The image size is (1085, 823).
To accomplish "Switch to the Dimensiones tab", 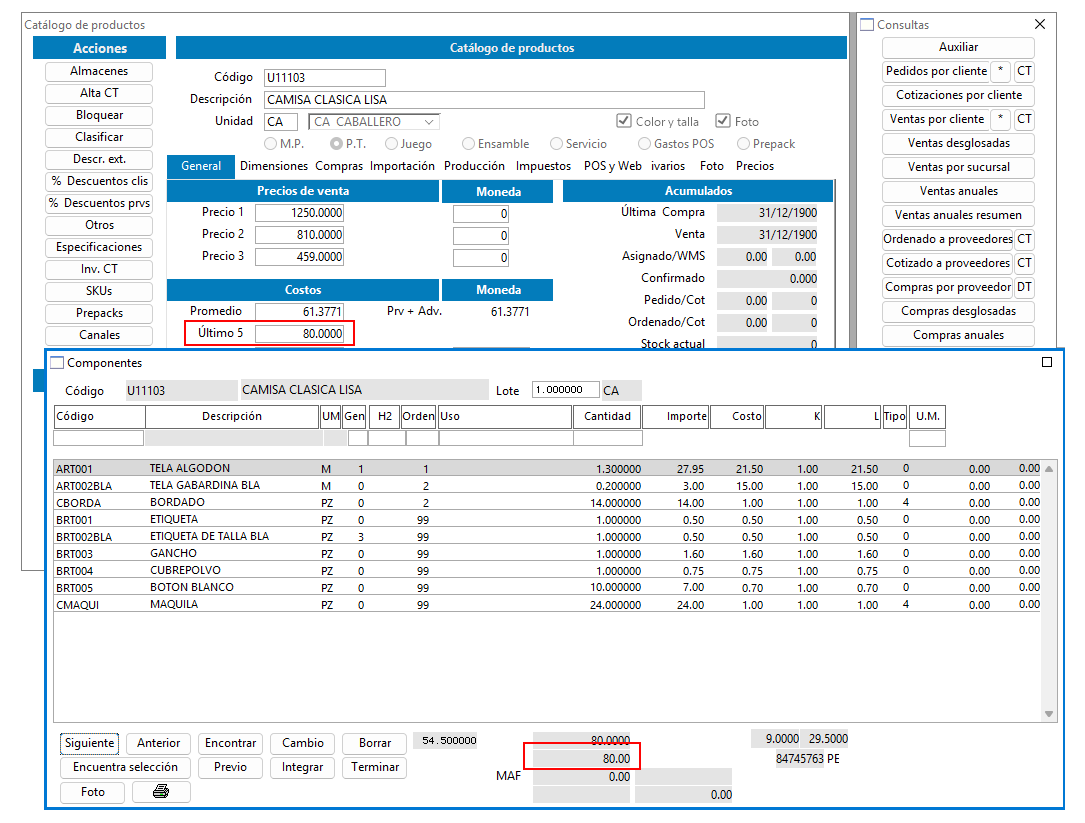I will 274,166.
